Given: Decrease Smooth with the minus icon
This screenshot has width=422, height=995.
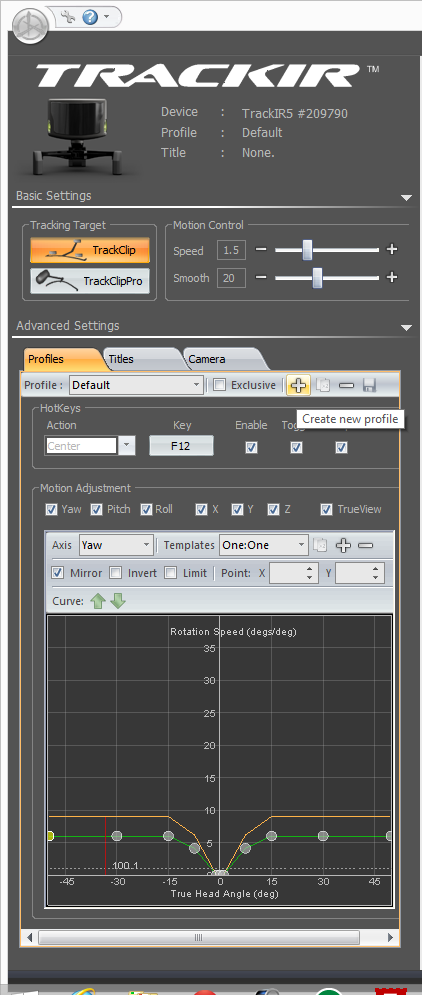Looking at the screenshot, I should click(x=261, y=277).
